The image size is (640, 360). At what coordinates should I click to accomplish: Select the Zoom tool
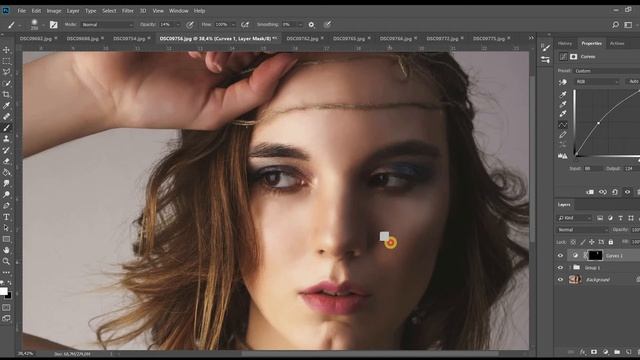(6, 261)
